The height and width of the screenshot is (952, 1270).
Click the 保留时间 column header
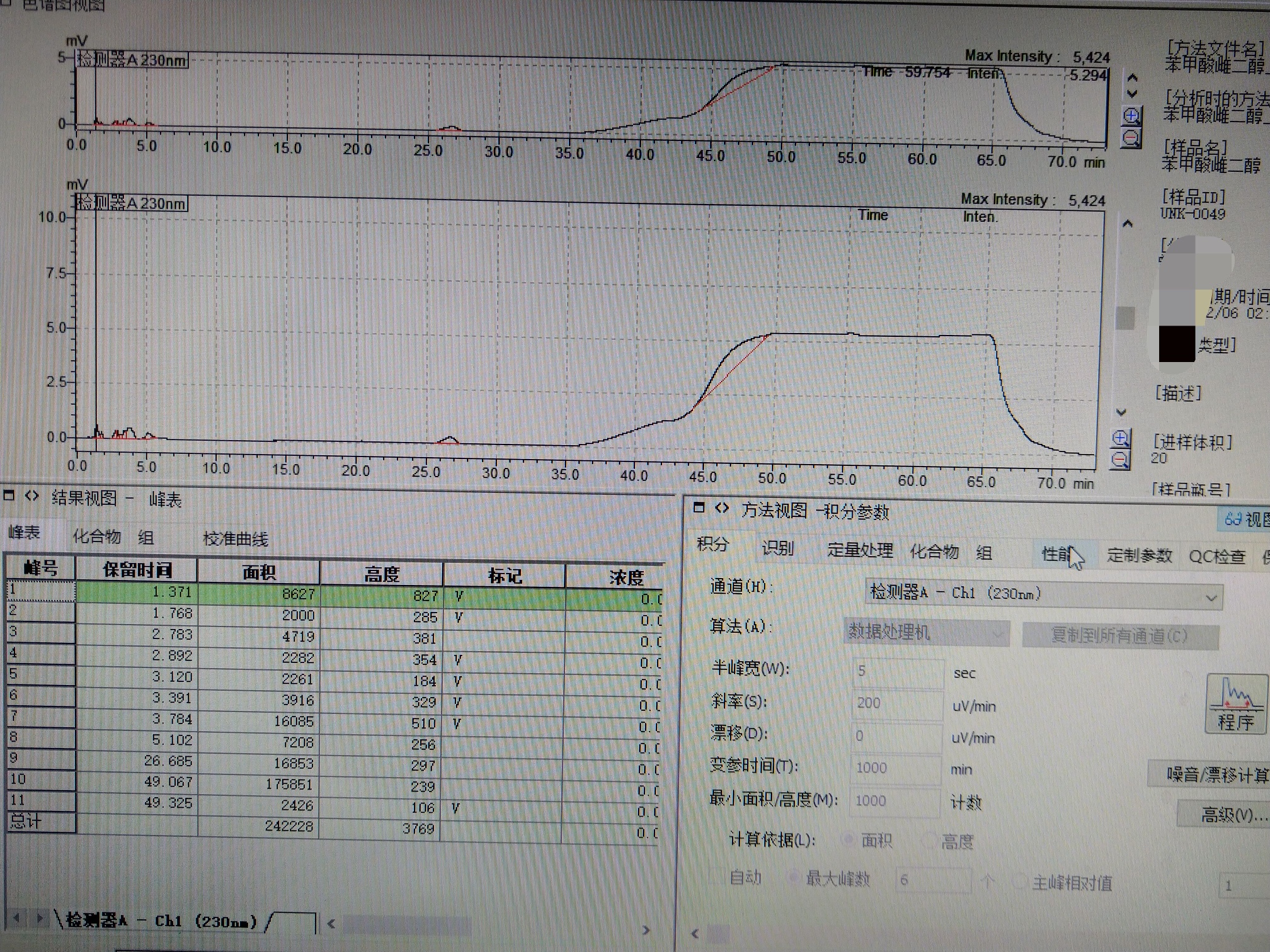point(137,570)
